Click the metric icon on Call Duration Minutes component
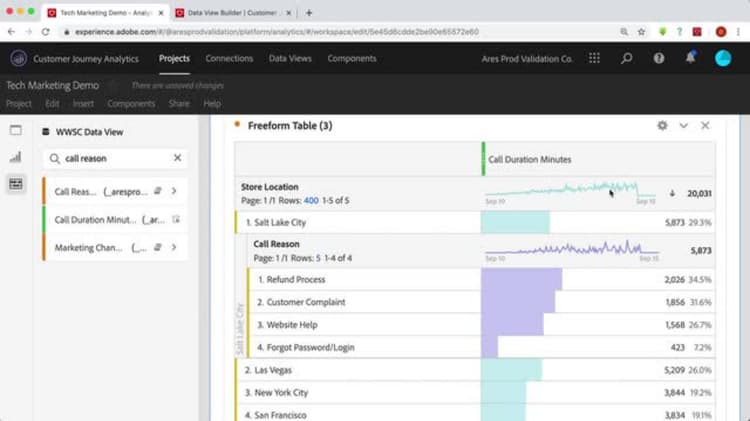This screenshot has width=750, height=421. click(176, 219)
